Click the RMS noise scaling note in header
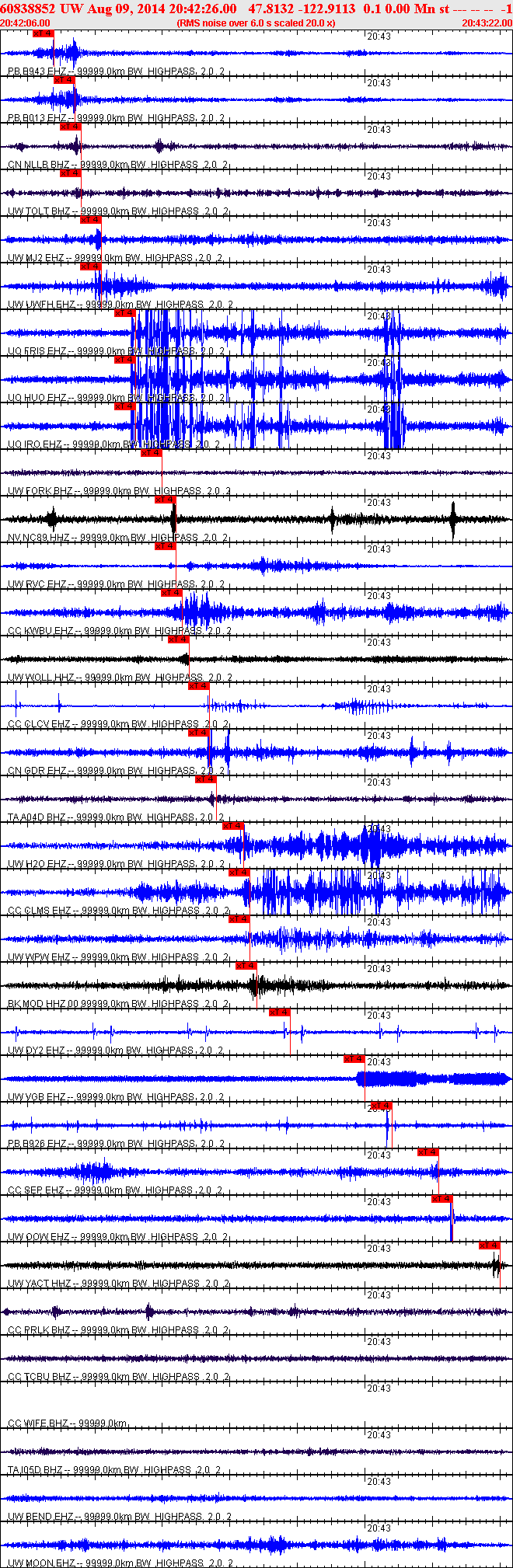The height and width of the screenshot is (1568, 513). 256,23
